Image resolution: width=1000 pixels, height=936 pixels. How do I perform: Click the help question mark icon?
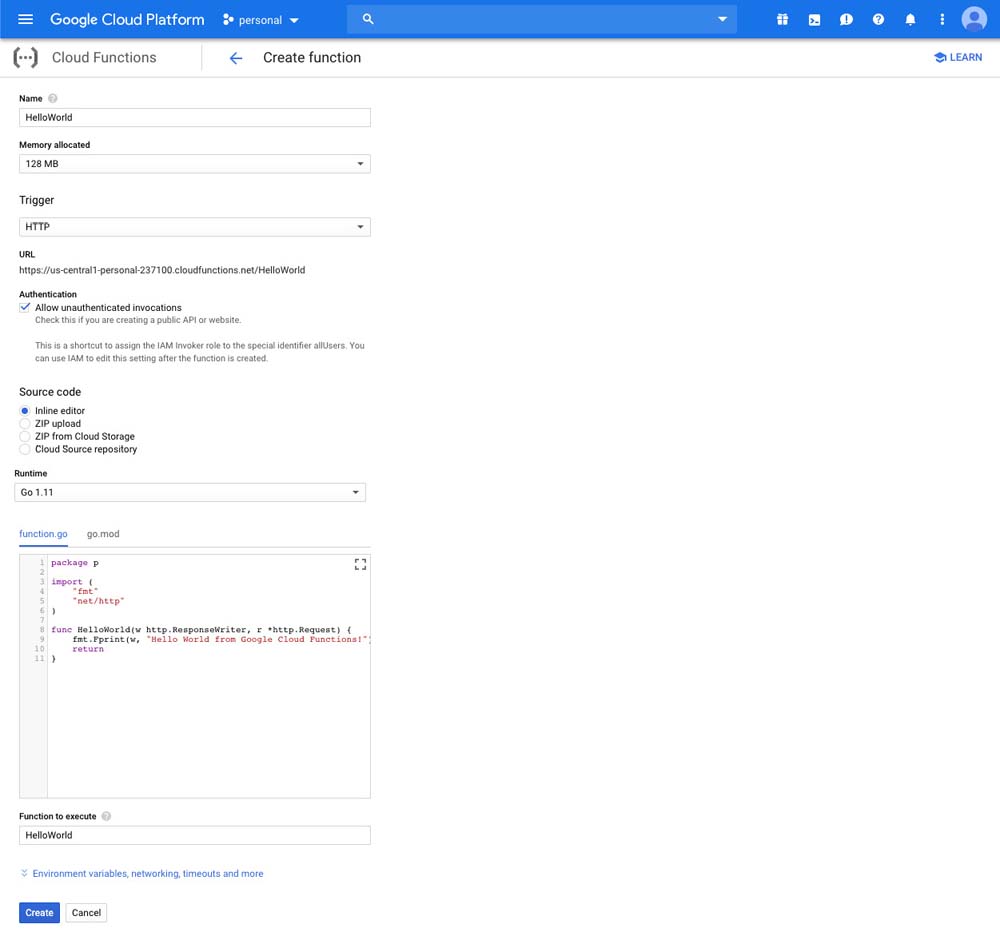[x=878, y=19]
